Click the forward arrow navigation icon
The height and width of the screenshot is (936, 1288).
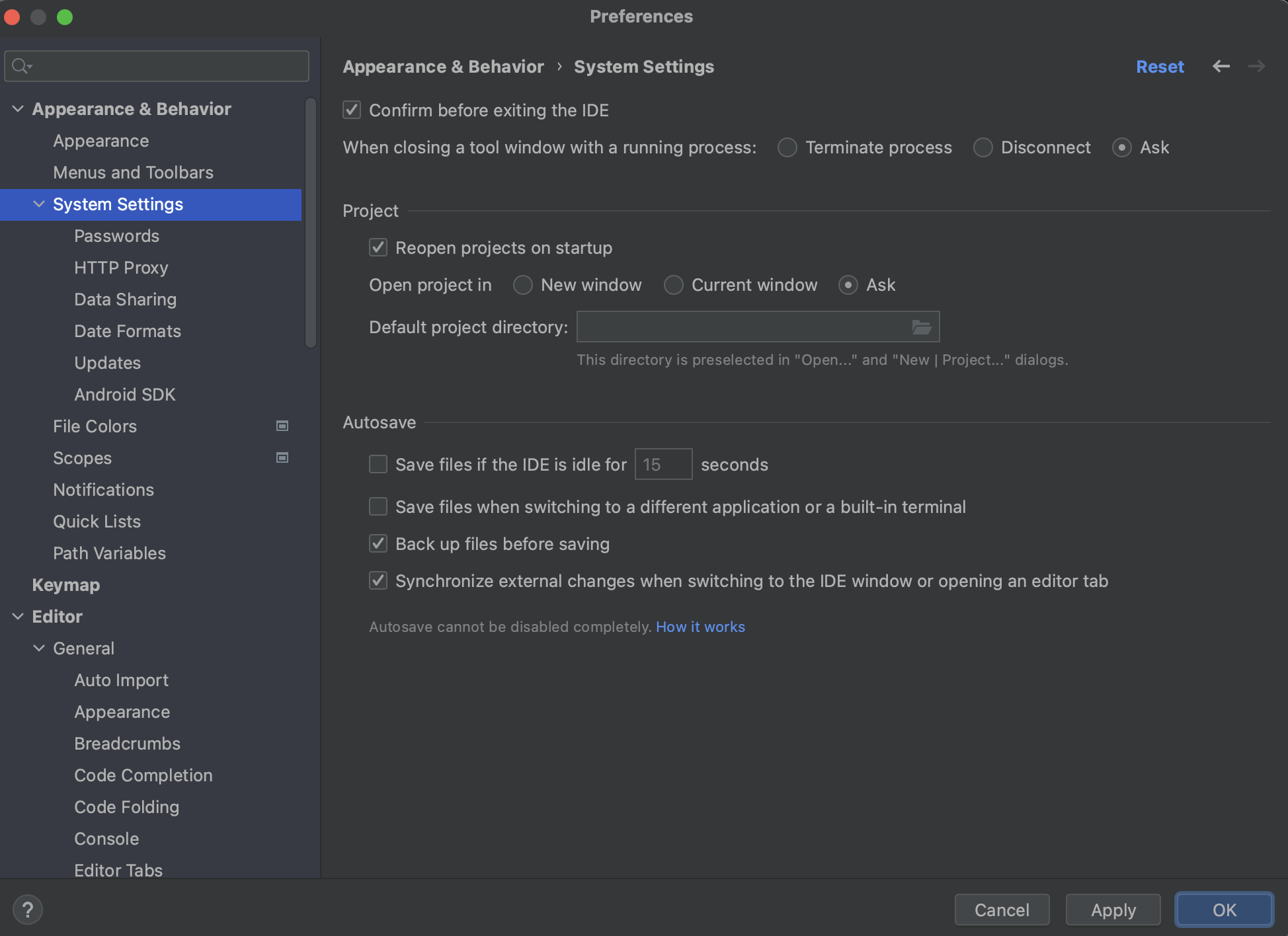click(1256, 66)
